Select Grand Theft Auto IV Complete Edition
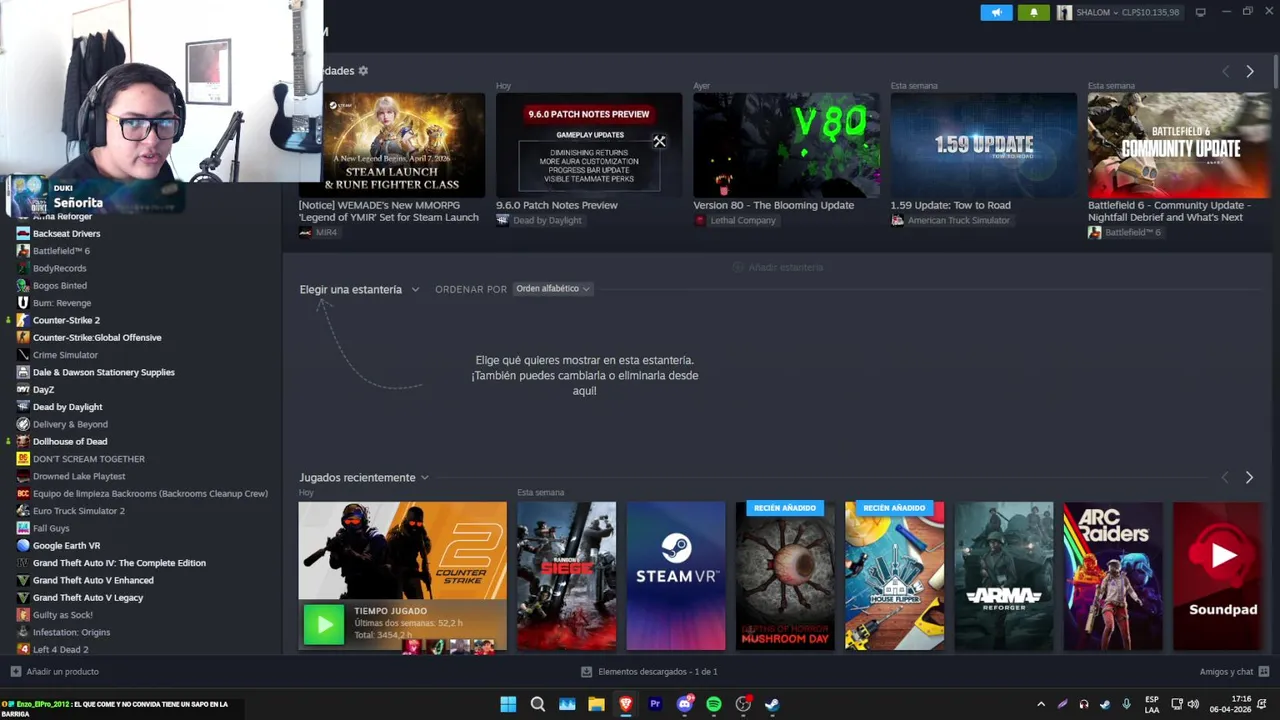This screenshot has width=1280, height=720. [119, 563]
